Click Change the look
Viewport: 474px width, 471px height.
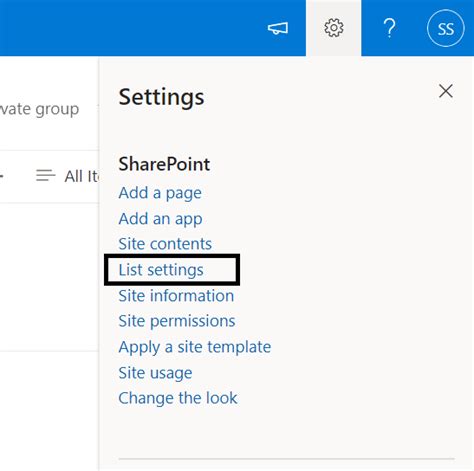pos(178,398)
